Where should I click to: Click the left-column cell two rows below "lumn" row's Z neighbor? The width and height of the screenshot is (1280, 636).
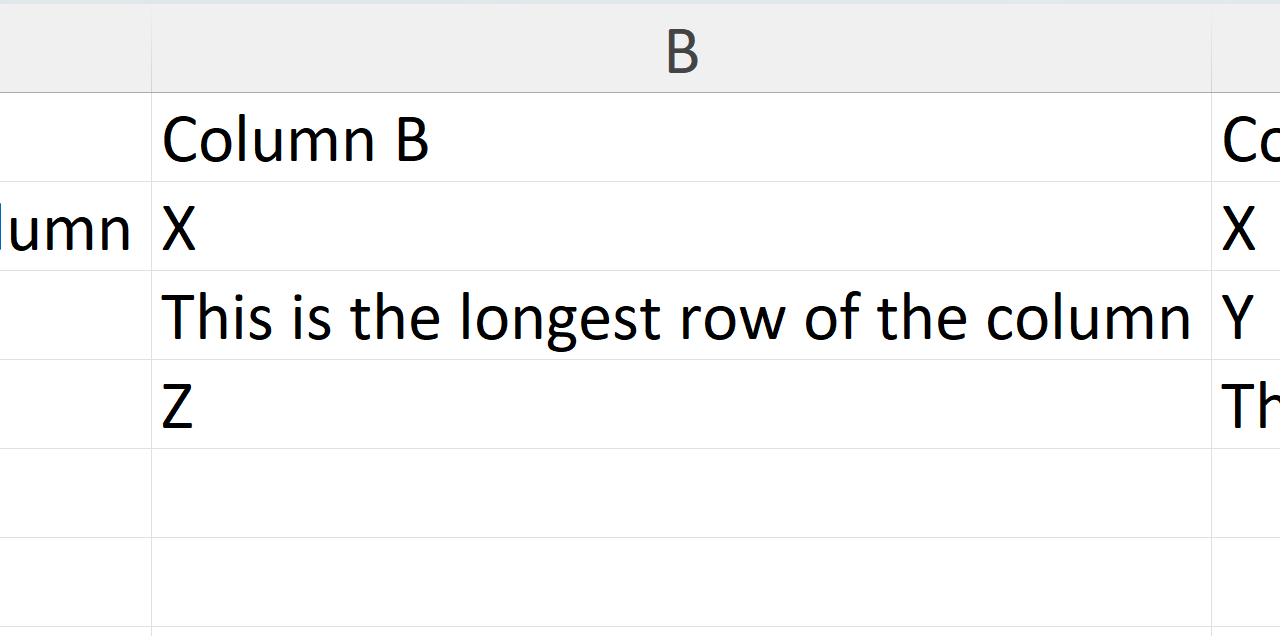click(75, 582)
